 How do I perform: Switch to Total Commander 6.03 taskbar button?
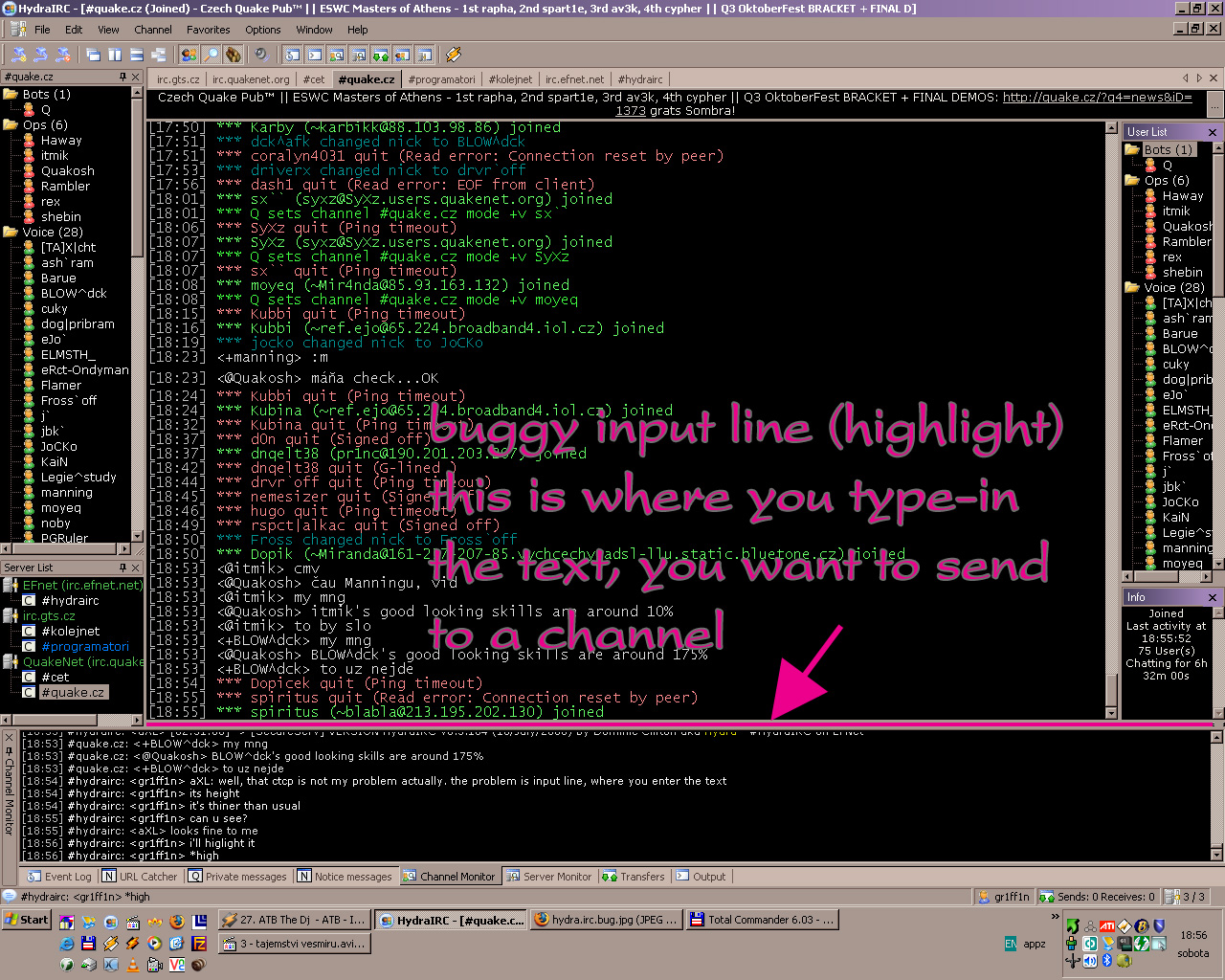tap(764, 920)
